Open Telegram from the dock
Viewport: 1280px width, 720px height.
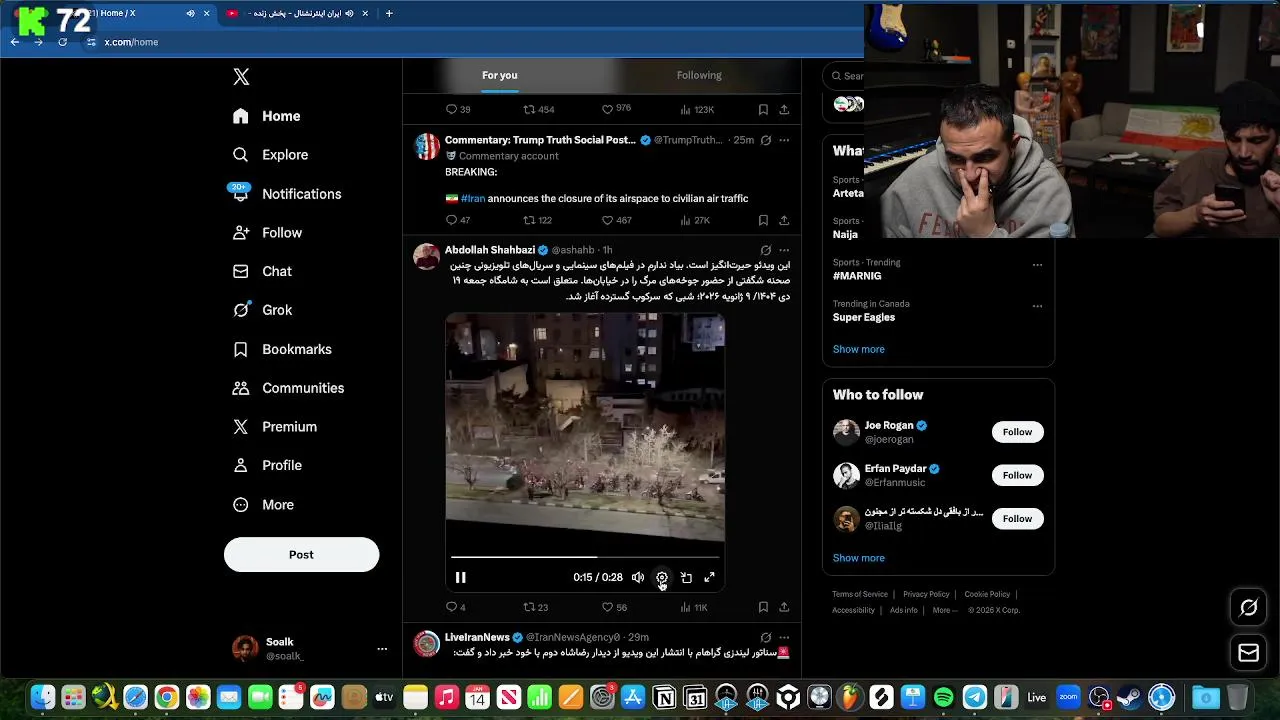tap(975, 697)
